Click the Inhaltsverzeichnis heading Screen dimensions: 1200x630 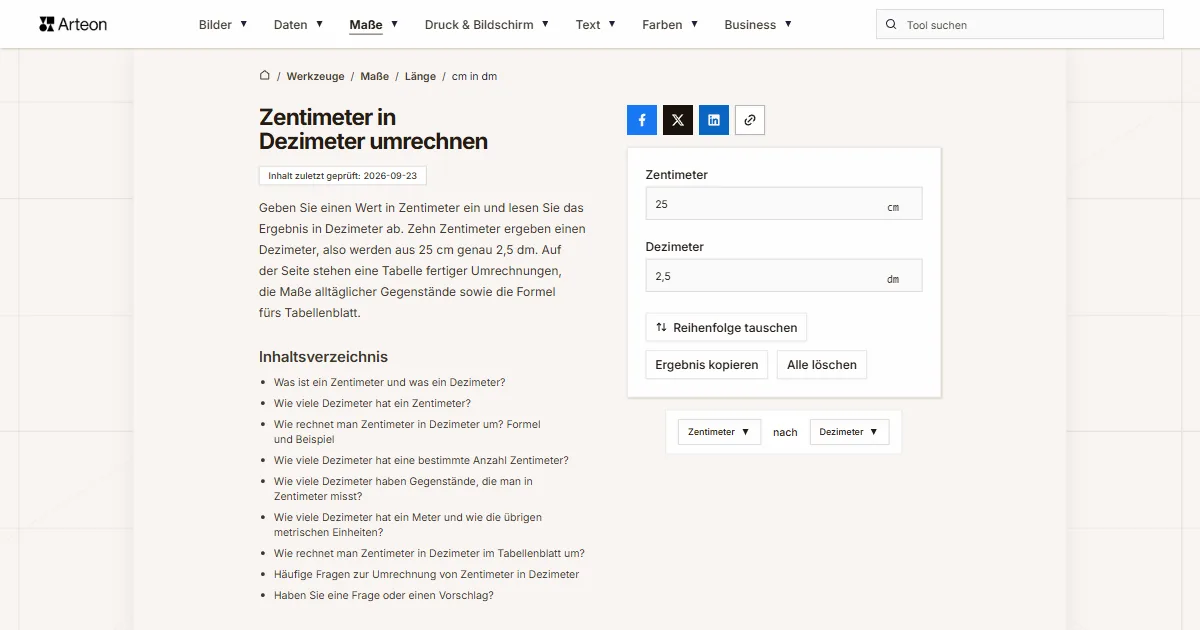click(x=323, y=357)
